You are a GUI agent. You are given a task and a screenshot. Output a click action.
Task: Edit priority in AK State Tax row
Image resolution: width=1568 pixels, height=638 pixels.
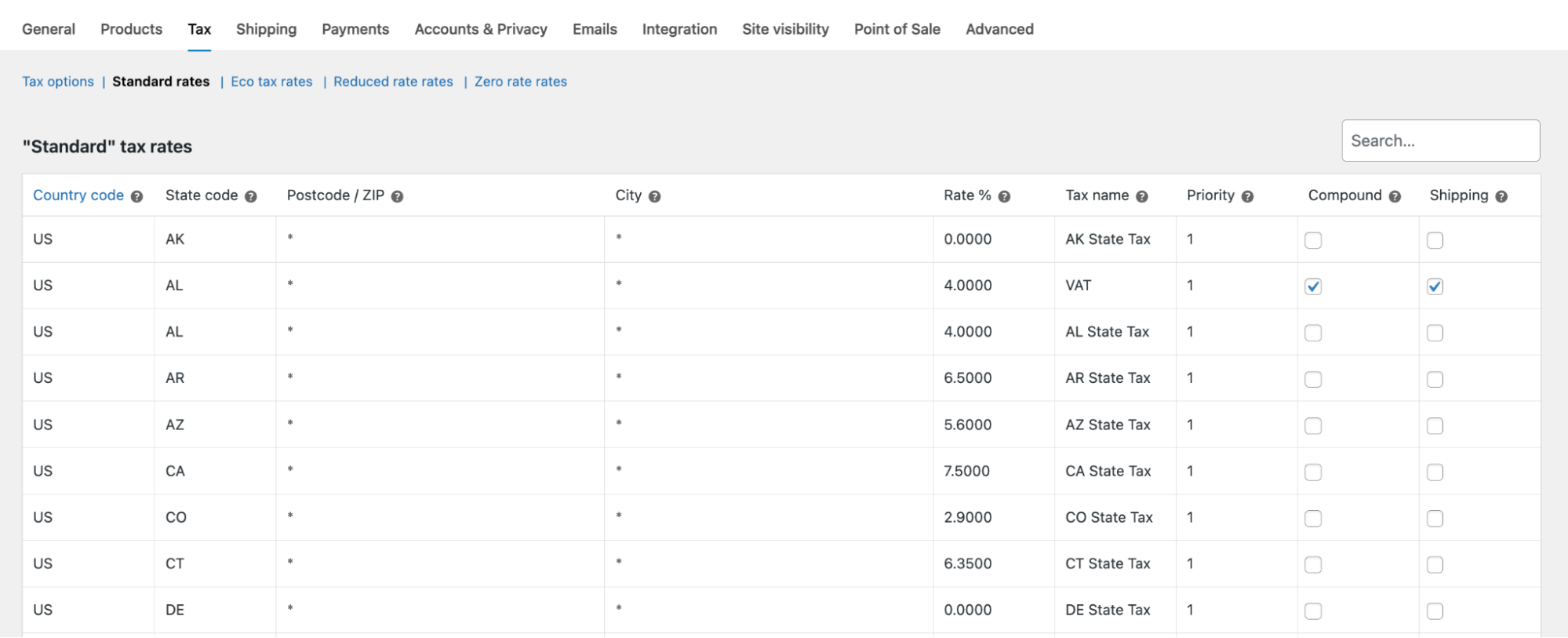coord(1237,239)
